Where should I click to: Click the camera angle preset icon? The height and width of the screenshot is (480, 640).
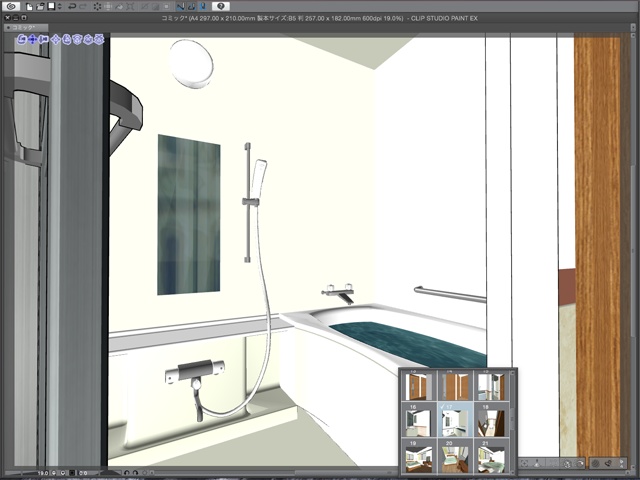tap(567, 464)
